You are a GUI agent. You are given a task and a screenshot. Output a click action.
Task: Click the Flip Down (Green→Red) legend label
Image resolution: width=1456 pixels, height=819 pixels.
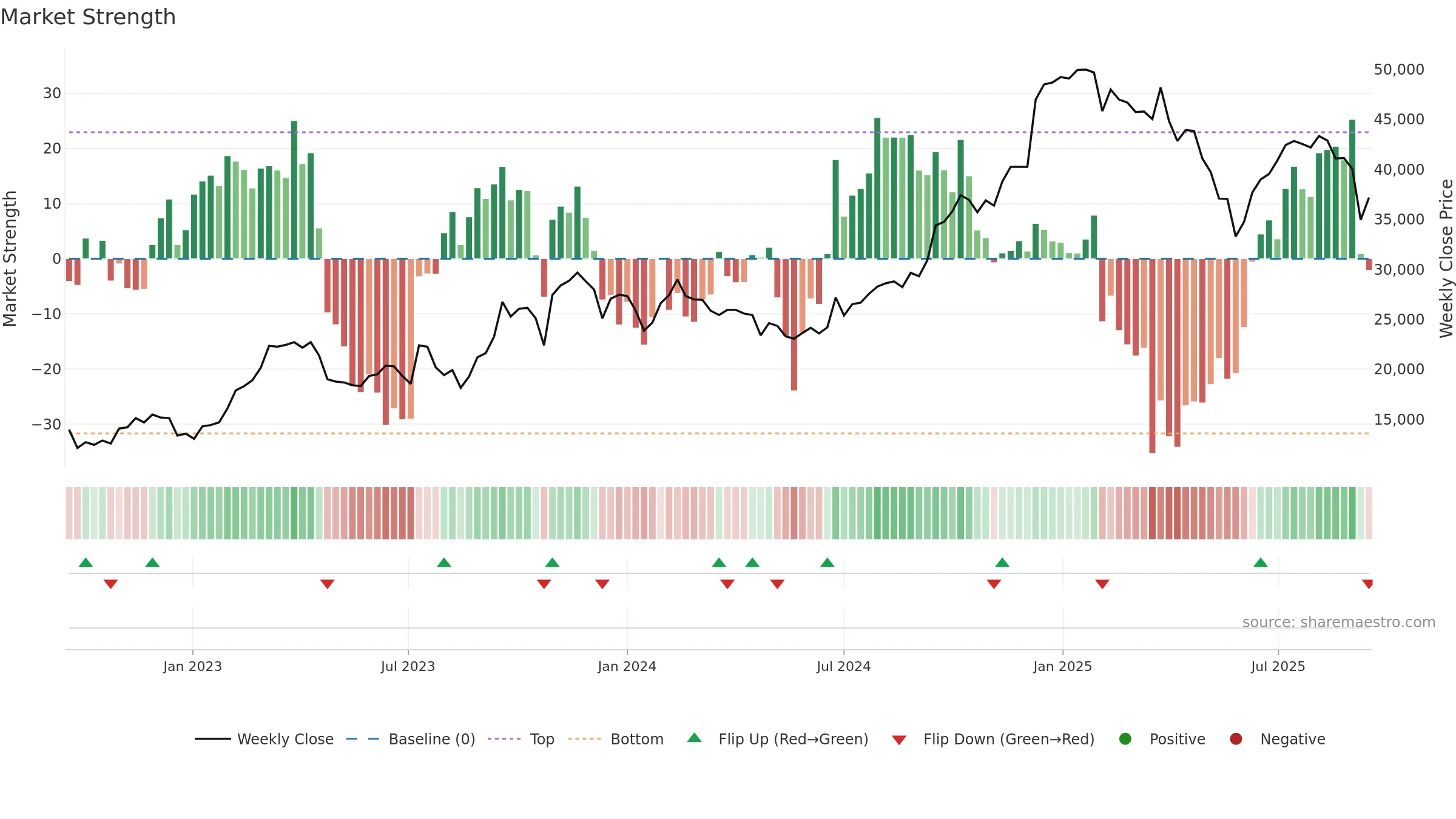point(1009,739)
